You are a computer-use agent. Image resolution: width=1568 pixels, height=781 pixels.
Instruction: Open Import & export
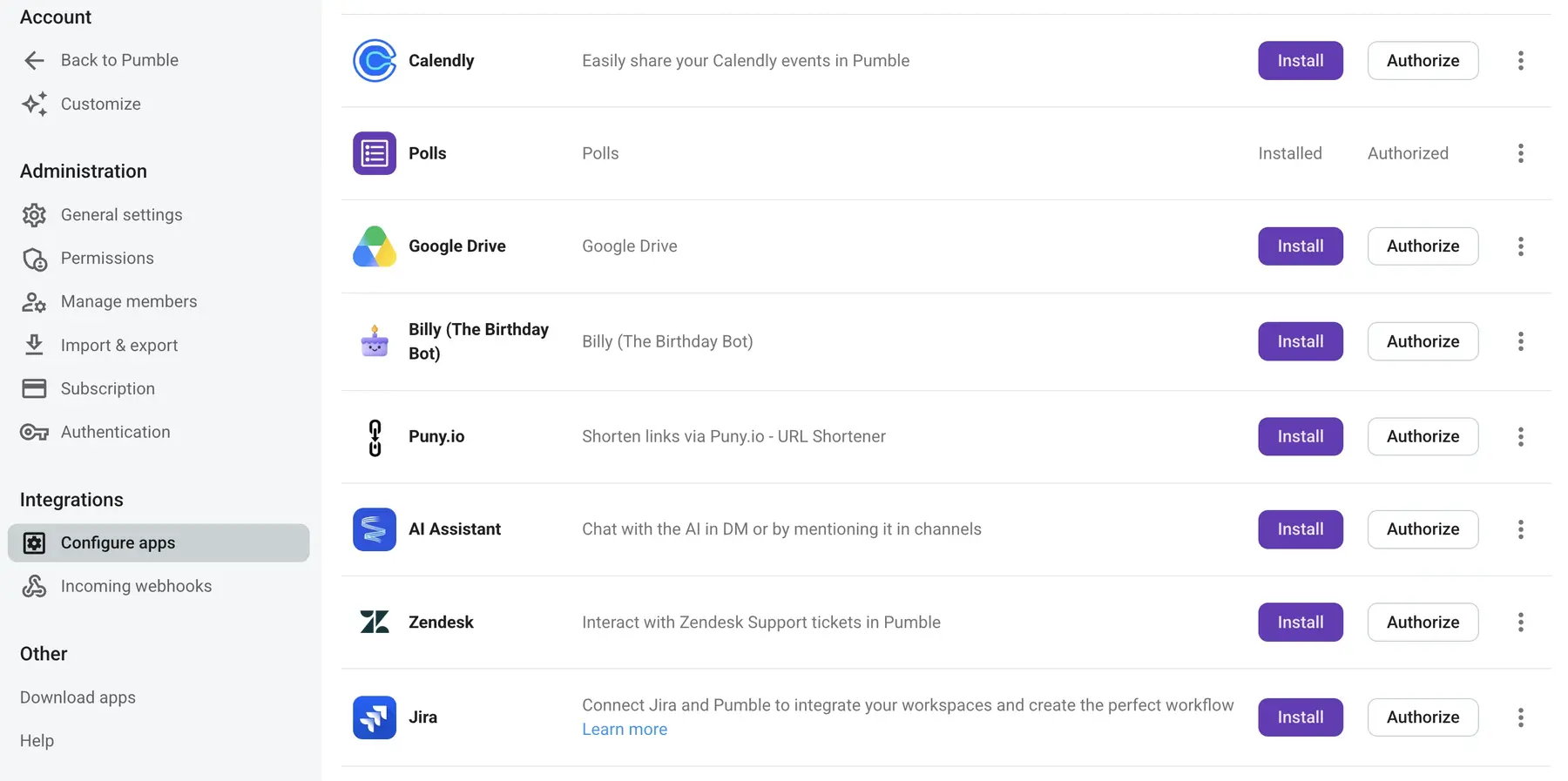coord(119,346)
